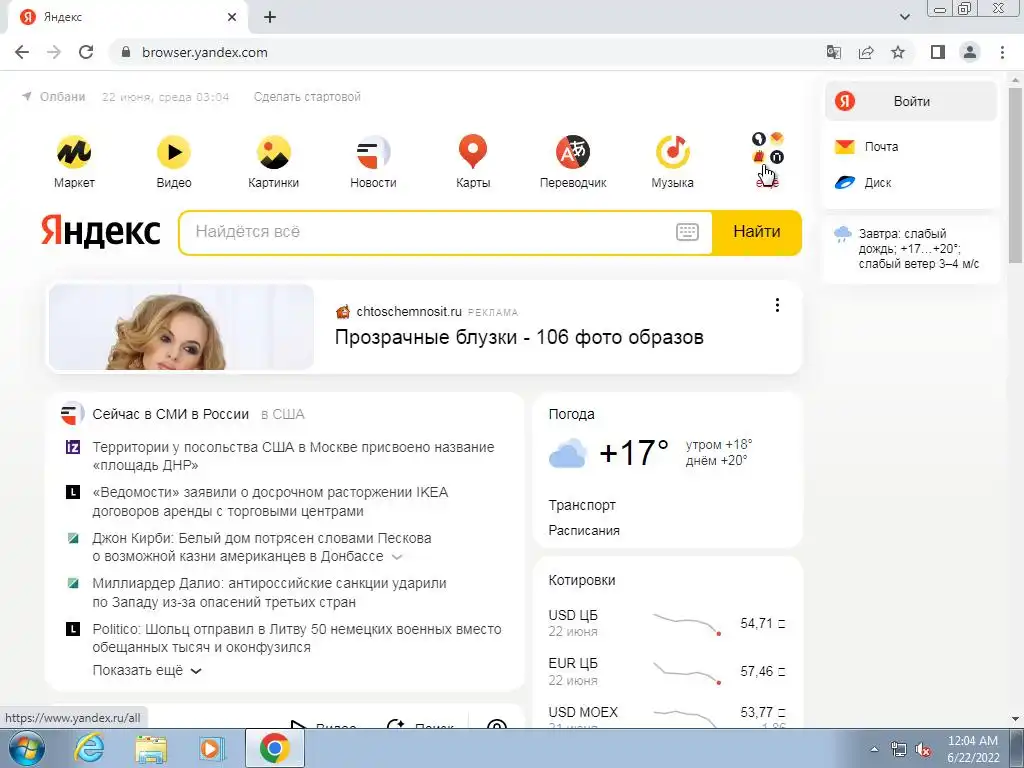
Task: Click the ad thumbnail image of woman
Action: pos(181,327)
